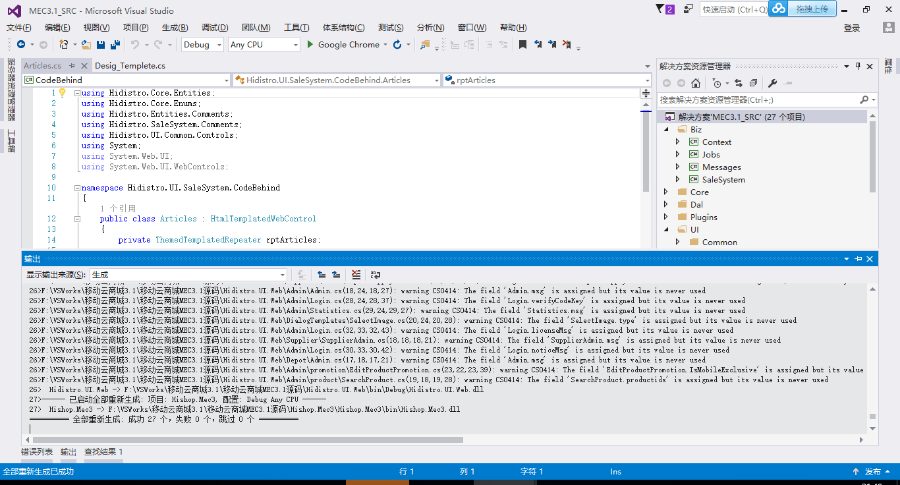Image resolution: width=900 pixels, height=485 pixels.
Task: Click the browser Refresh icon in toolbar
Action: (397, 44)
